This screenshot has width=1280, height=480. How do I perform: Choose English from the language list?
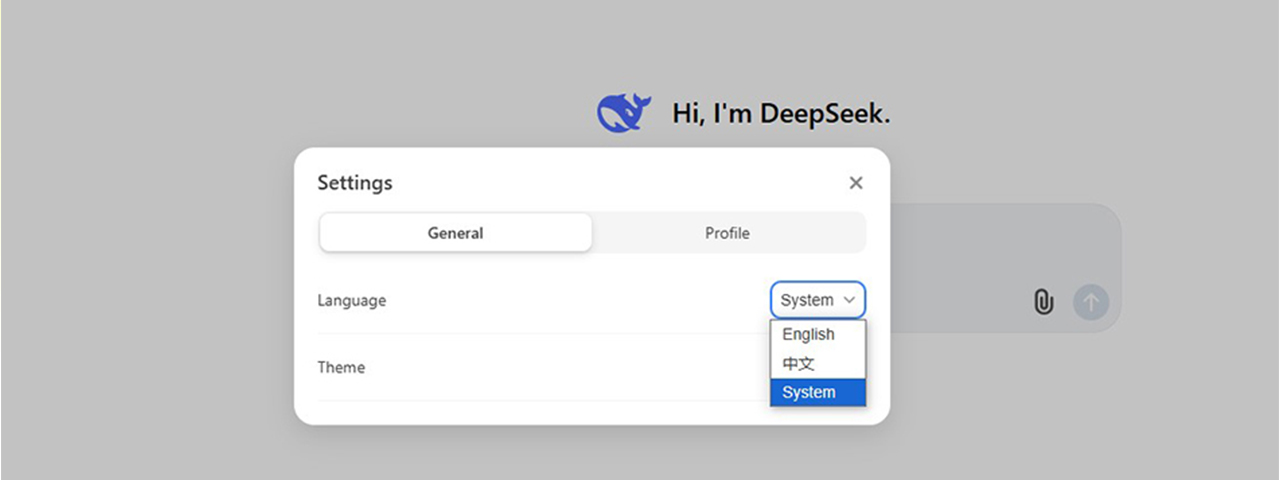coord(818,335)
